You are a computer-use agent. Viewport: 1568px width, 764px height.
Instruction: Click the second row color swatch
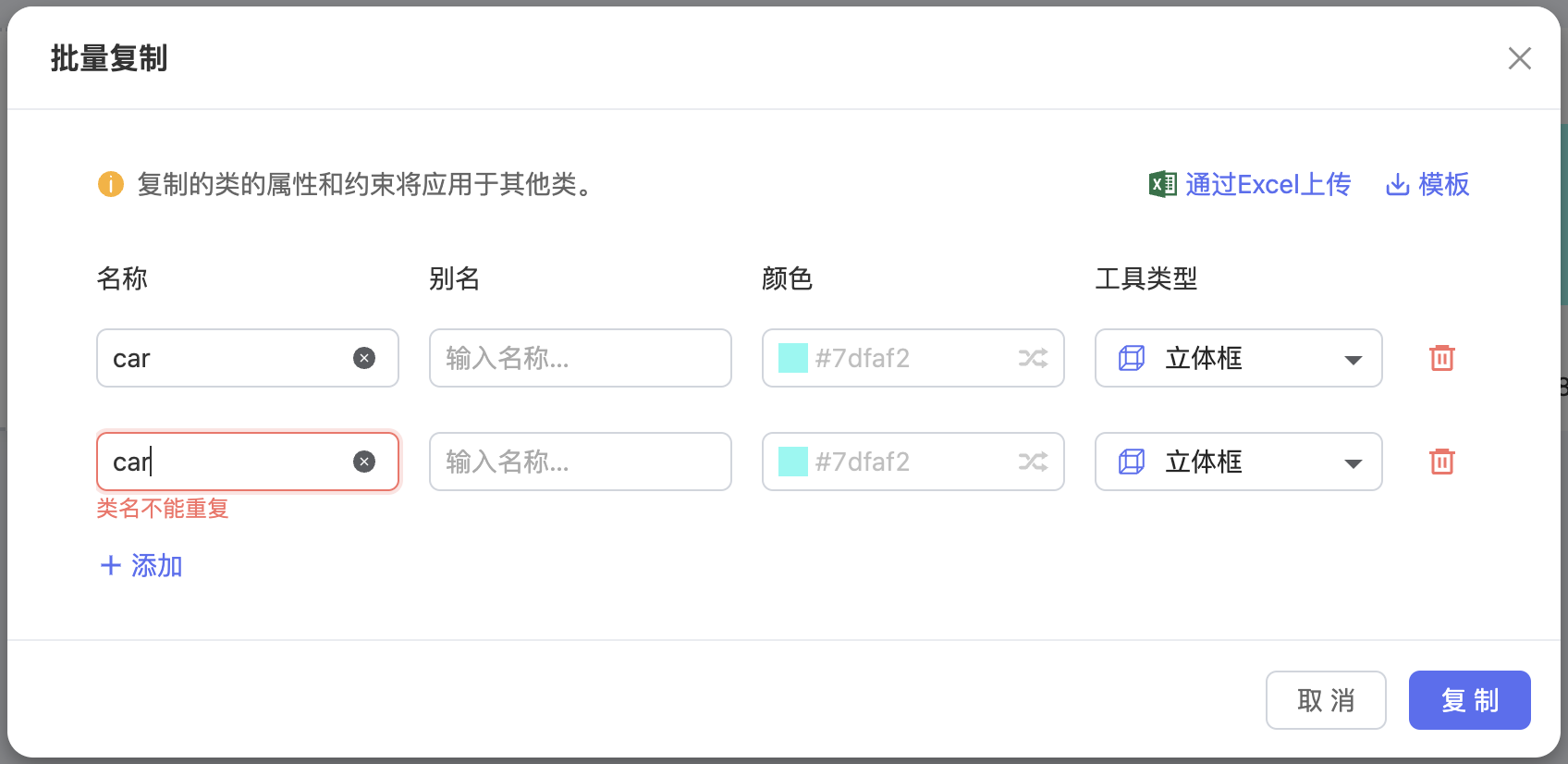point(793,462)
